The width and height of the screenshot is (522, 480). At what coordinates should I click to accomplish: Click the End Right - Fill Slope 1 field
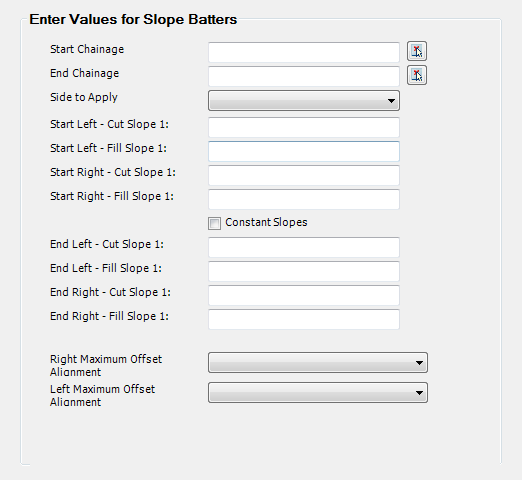click(x=304, y=319)
